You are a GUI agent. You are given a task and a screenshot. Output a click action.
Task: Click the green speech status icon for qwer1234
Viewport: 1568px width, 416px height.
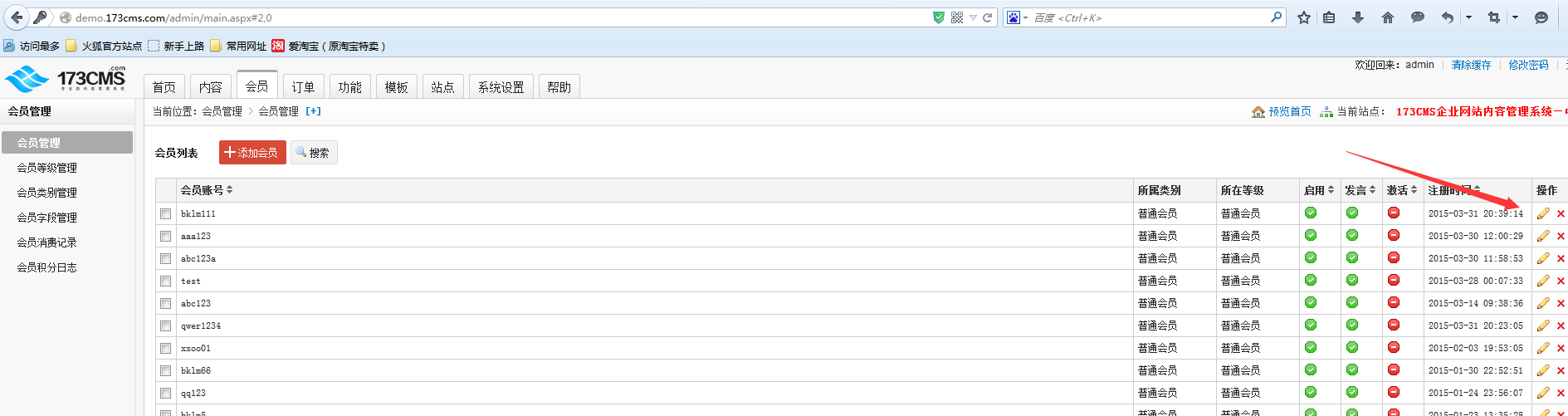[x=1352, y=325]
